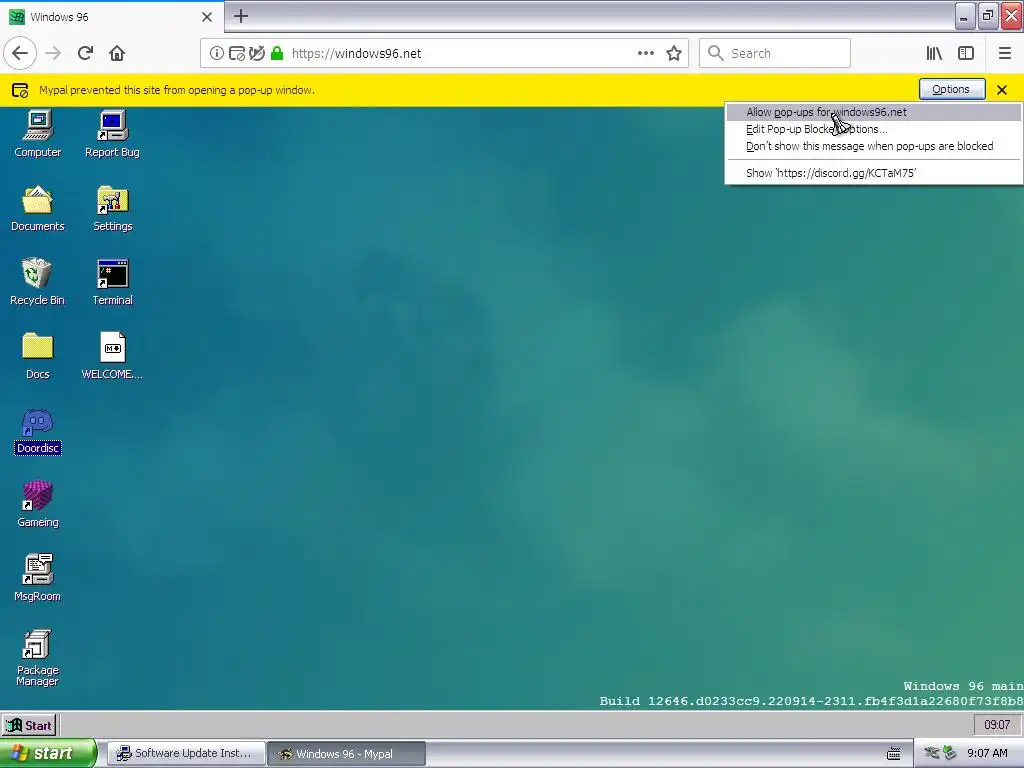The height and width of the screenshot is (768, 1024).
Task: Show site information icon in address bar
Action: (x=216, y=54)
